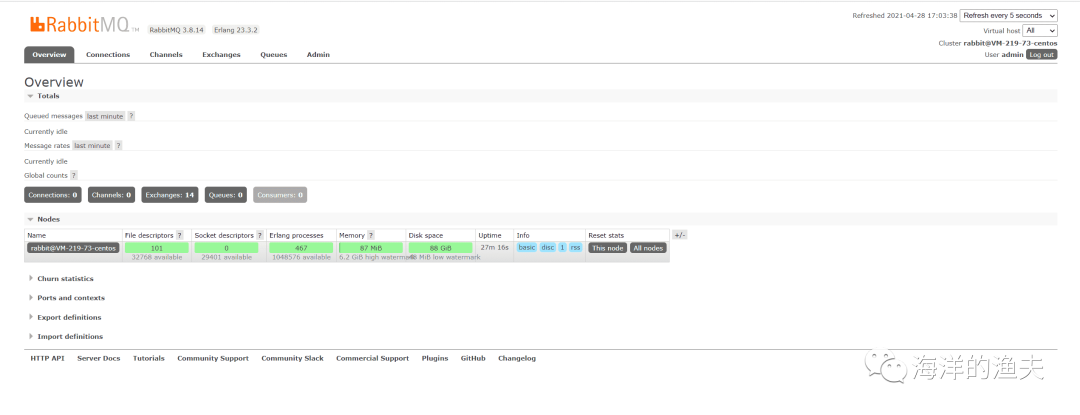Open Community Slack footer link
1080x415 pixels.
point(292,359)
